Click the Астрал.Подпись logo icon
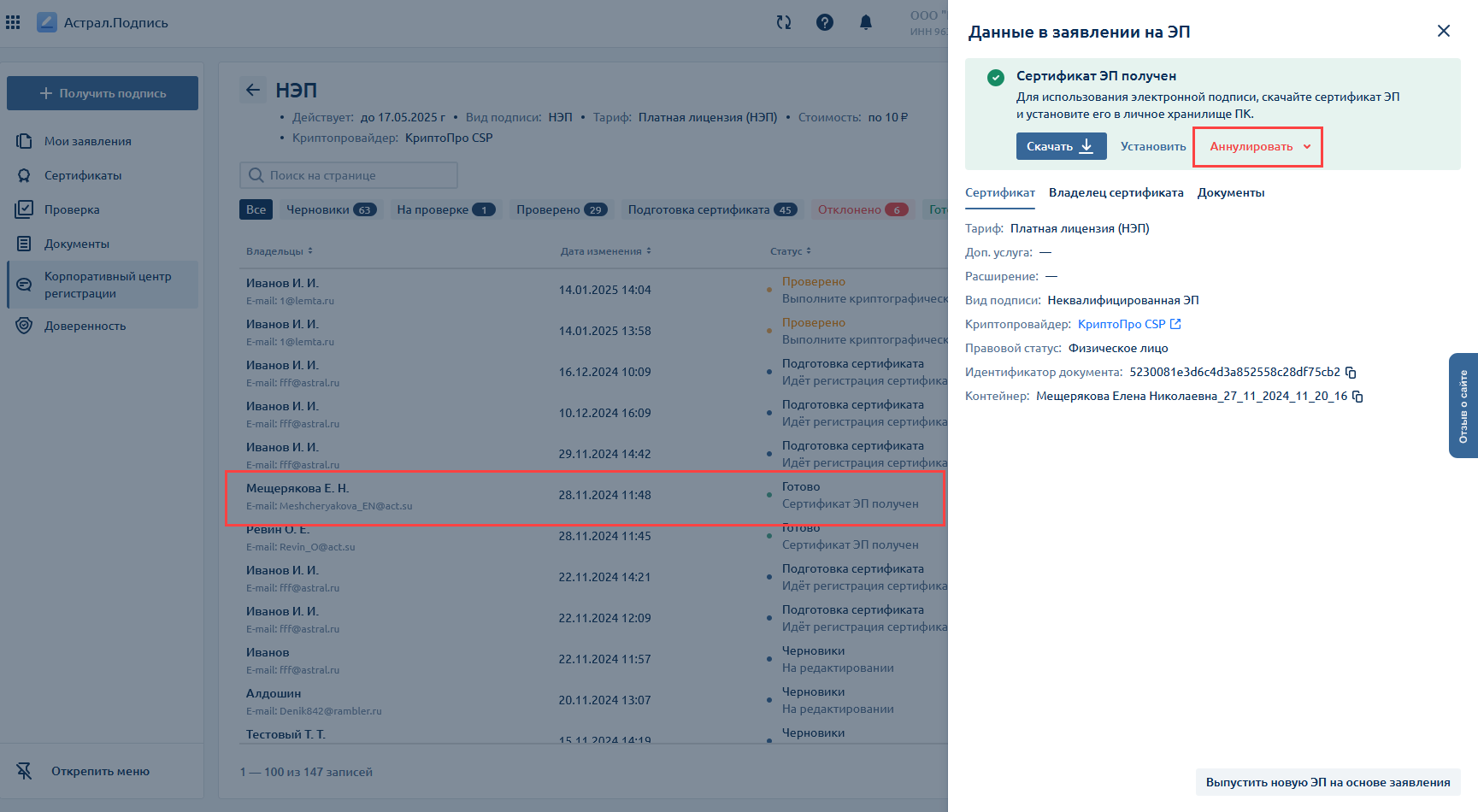The height and width of the screenshot is (812, 1478). click(x=47, y=22)
